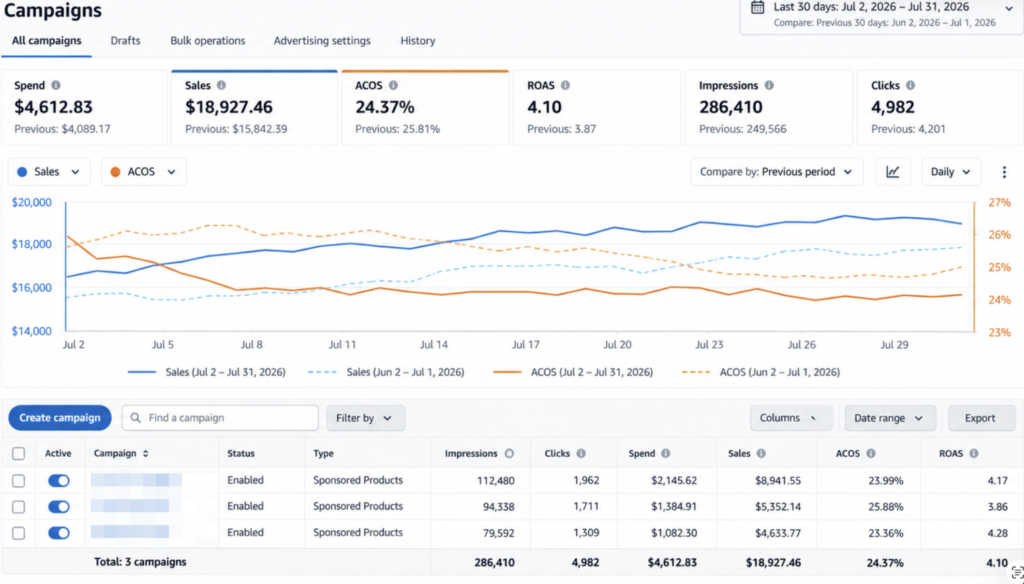The width and height of the screenshot is (1024, 584).
Task: Export the campaign table data
Action: pos(982,418)
